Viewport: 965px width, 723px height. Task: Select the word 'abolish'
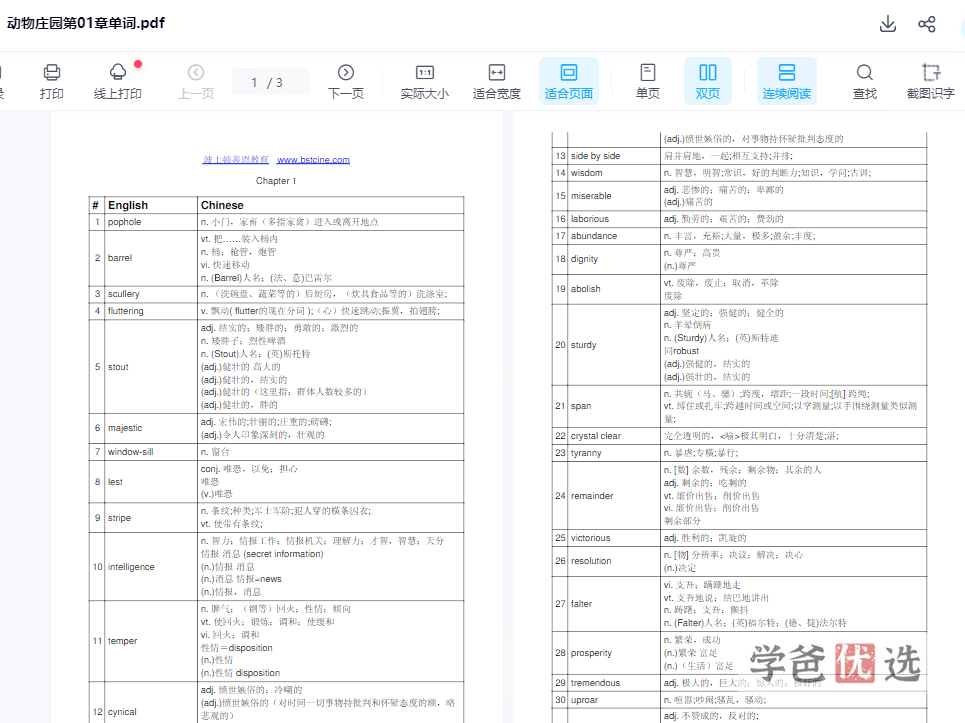click(x=585, y=289)
